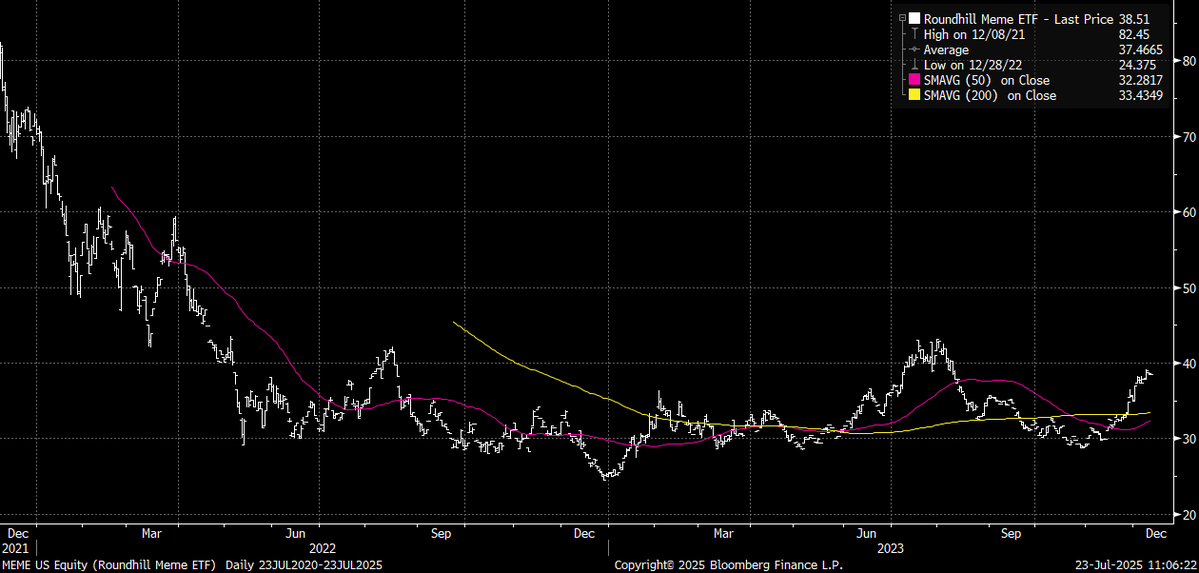Select 'SMAVG (50) on Close' legend label
The height and width of the screenshot is (573, 1199).
(986, 80)
